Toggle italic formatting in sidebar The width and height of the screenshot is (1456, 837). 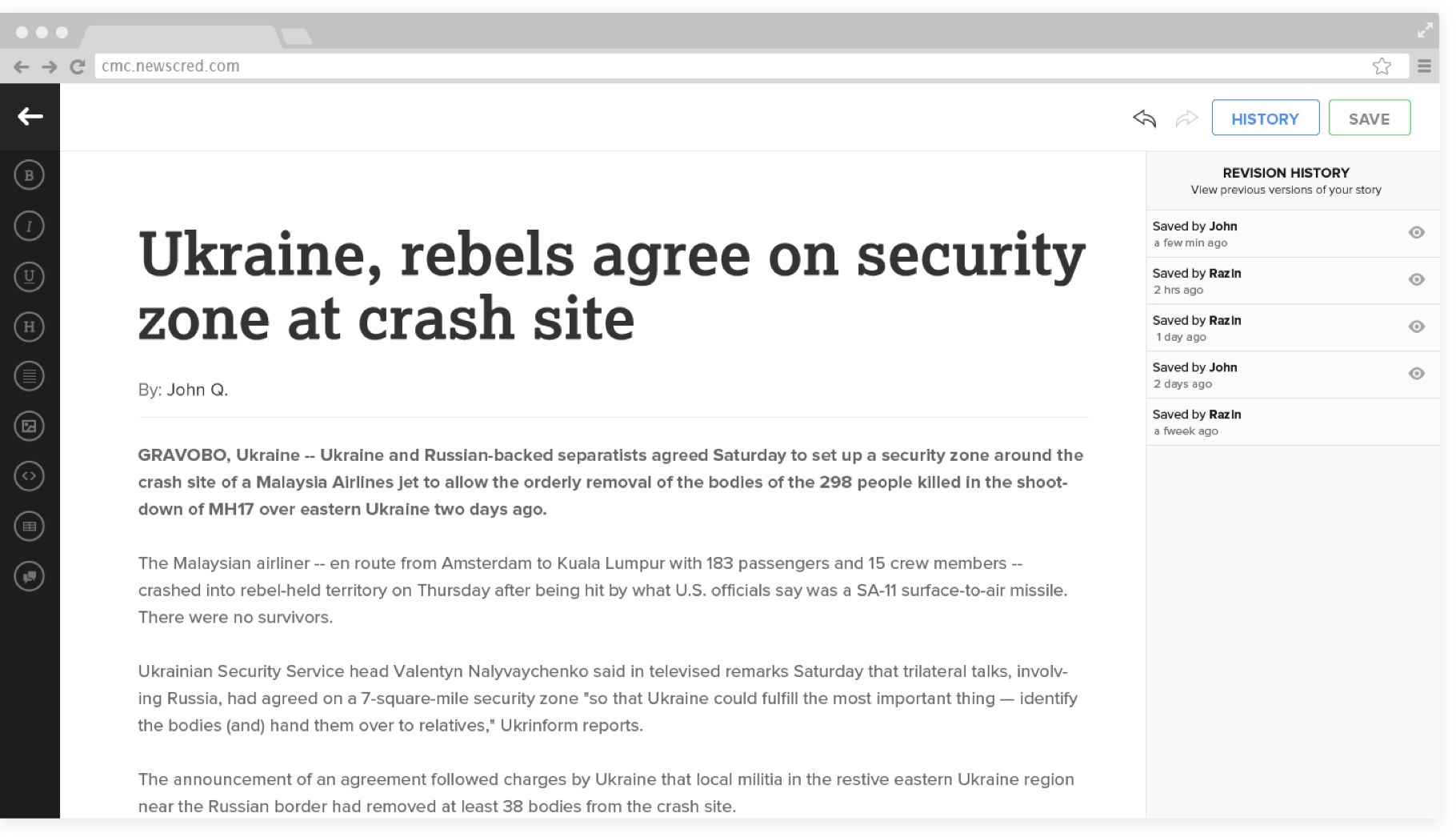(x=30, y=226)
